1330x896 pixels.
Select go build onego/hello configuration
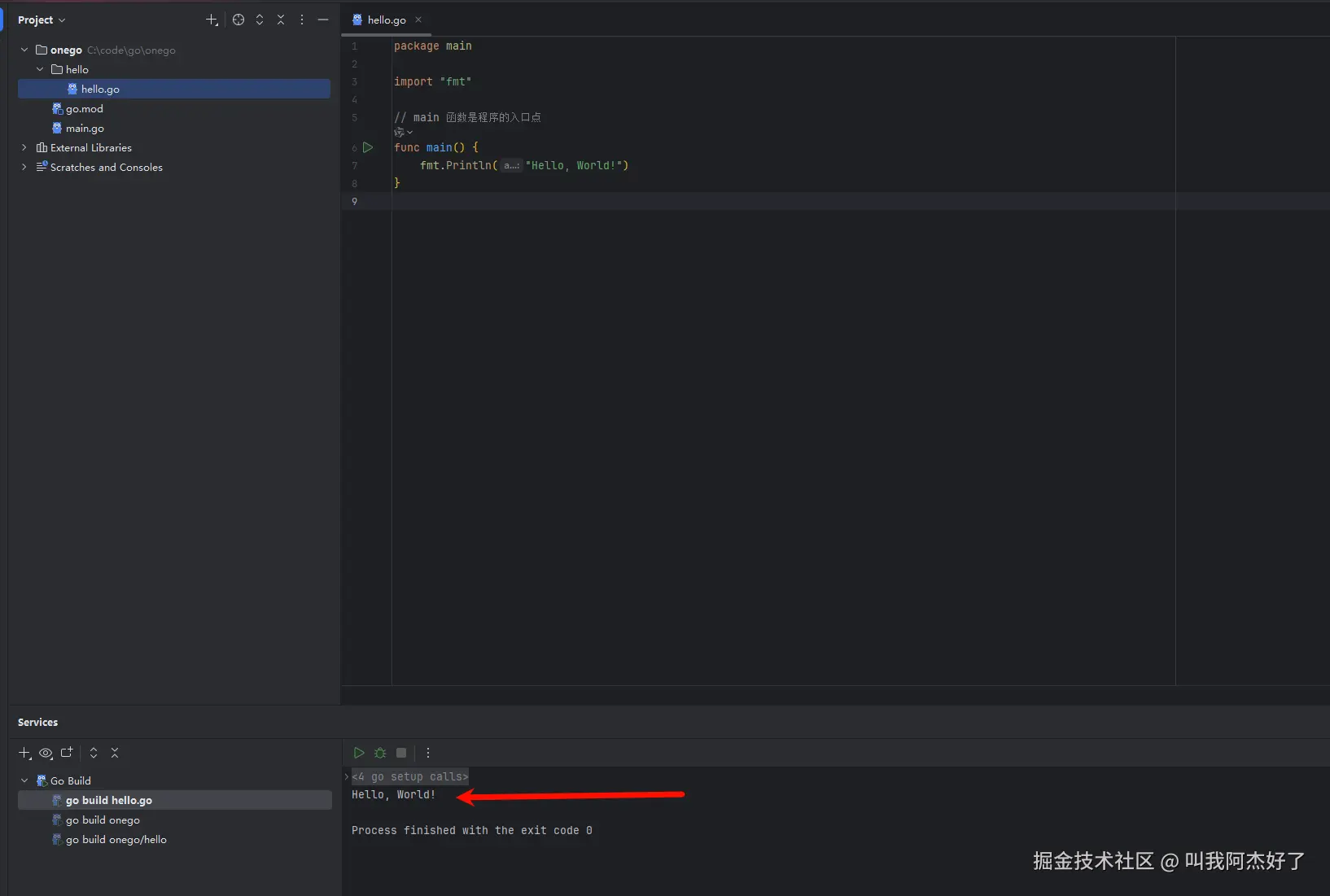[116, 839]
